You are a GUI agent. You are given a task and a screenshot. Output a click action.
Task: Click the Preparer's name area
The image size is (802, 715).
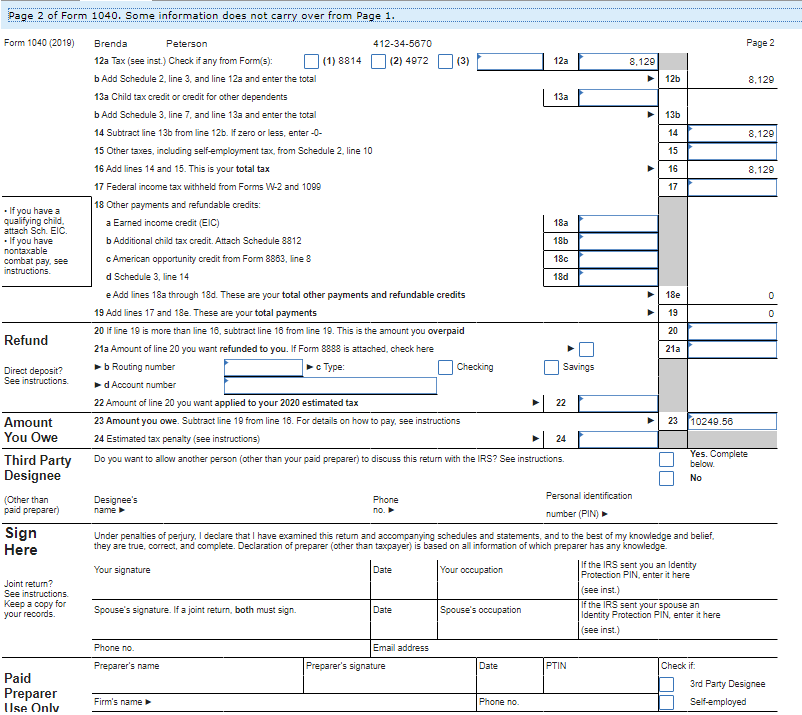[x=198, y=676]
